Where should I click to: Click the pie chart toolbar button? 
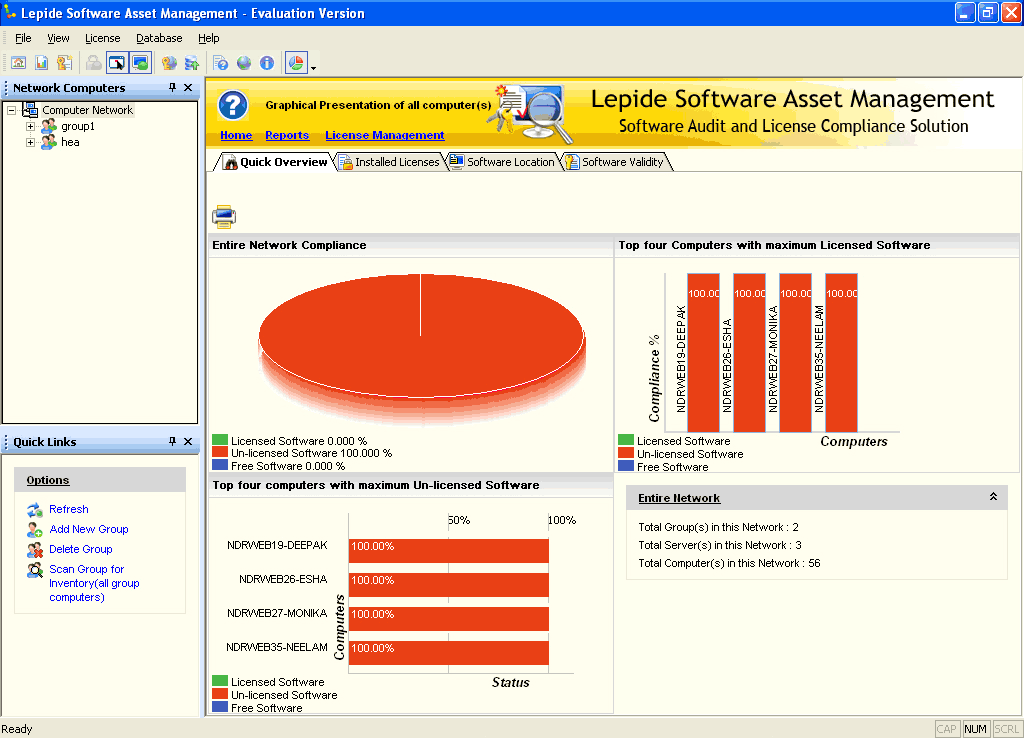pyautogui.click(x=296, y=63)
